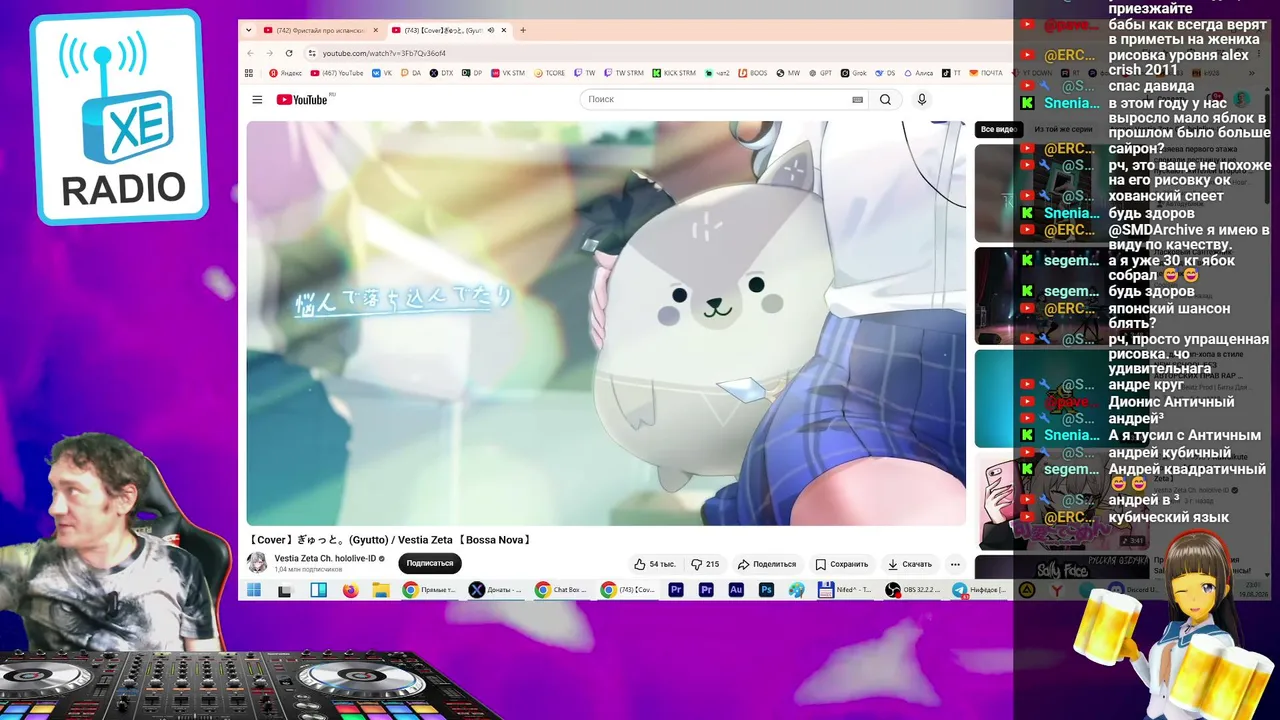Screen dimensions: 1280x720
Task: Open Adobe Photoshop from the taskbar
Action: [766, 590]
